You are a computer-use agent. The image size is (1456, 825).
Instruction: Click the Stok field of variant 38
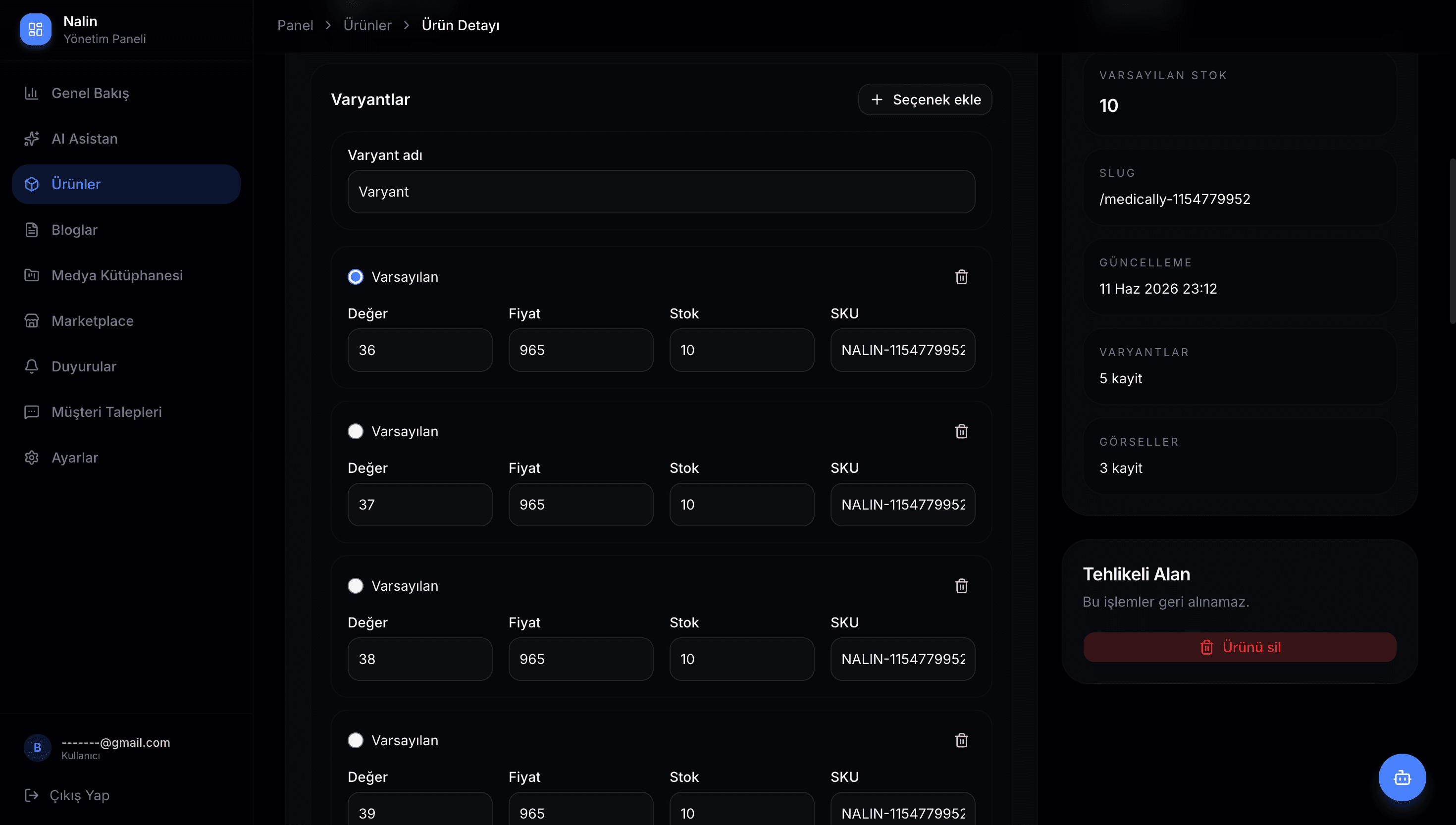pos(741,659)
